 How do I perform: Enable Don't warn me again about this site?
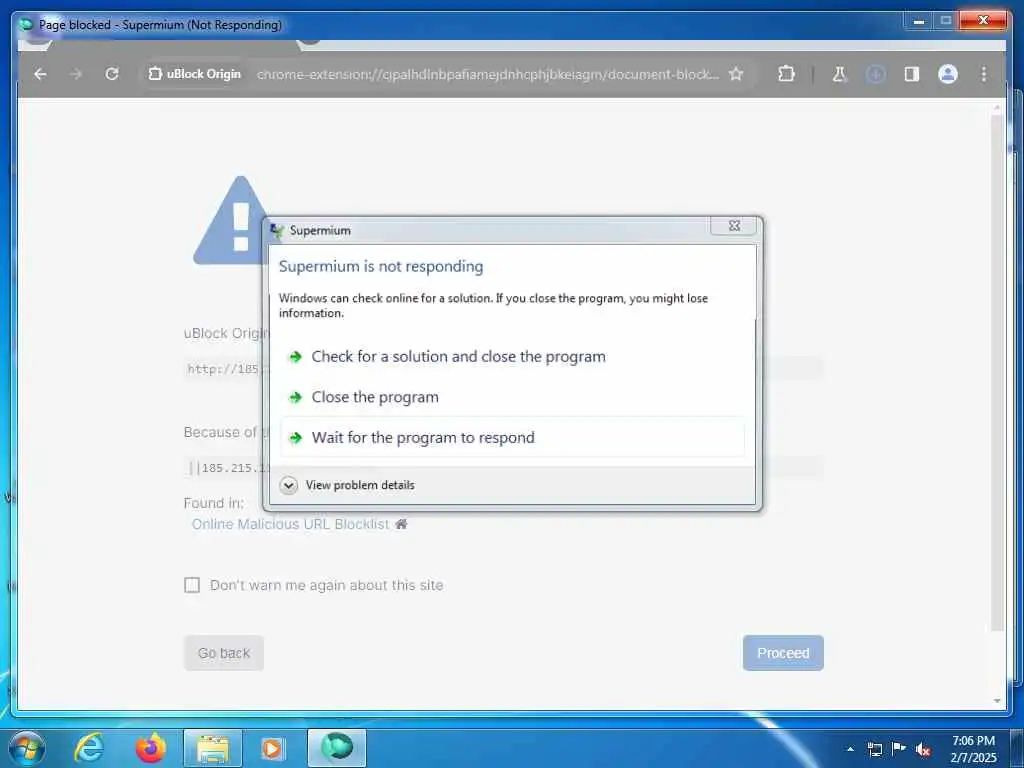192,585
